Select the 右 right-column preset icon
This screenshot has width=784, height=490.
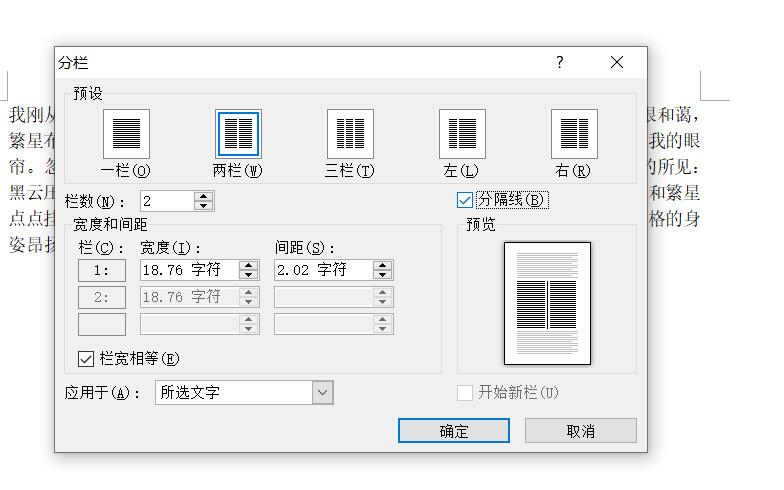574,134
